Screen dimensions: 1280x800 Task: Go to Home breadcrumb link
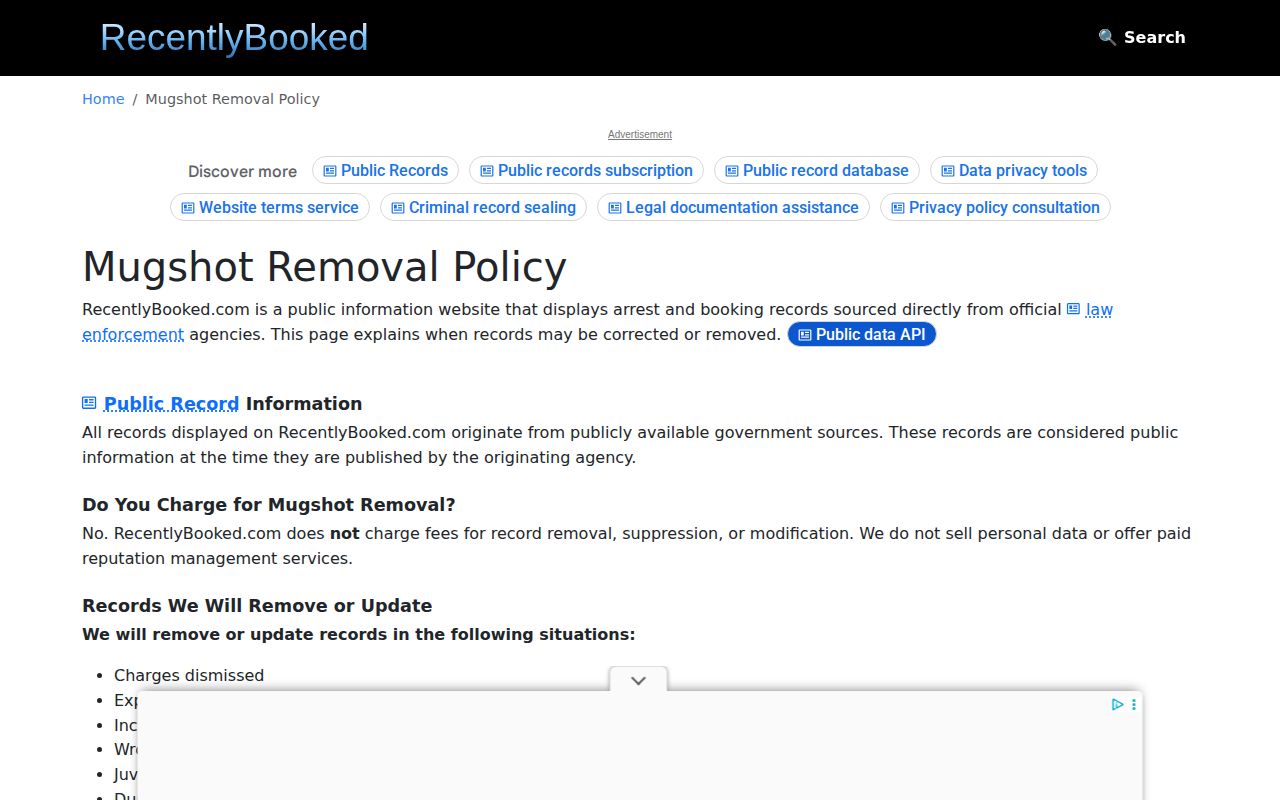(103, 99)
